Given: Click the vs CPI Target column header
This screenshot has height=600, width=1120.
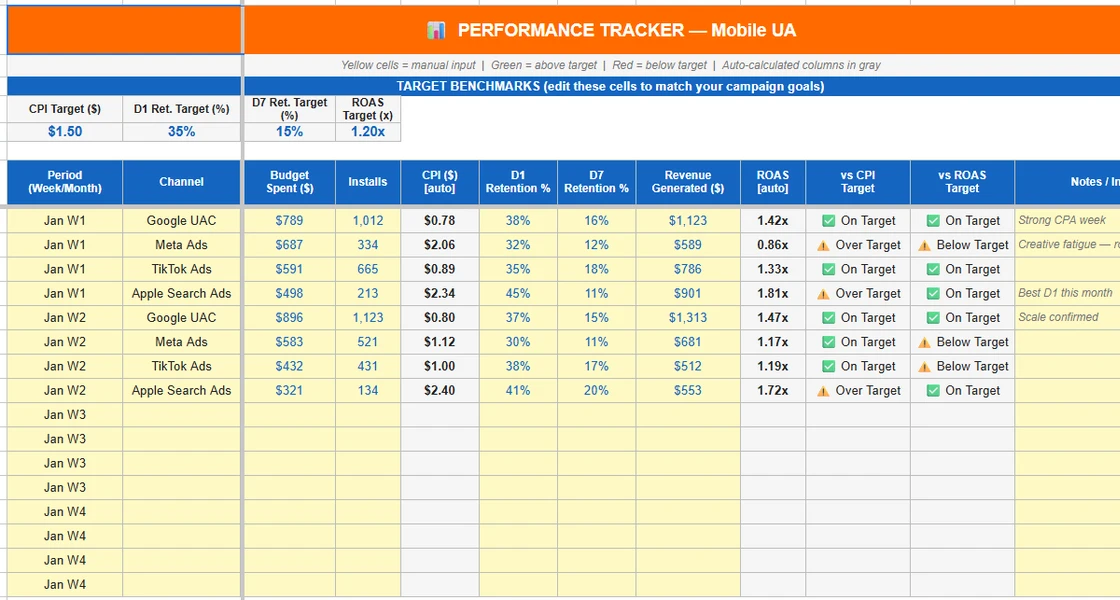Looking at the screenshot, I should 858,182.
